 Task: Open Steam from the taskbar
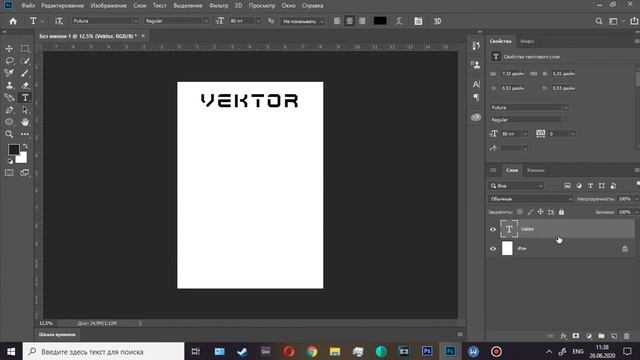242,351
